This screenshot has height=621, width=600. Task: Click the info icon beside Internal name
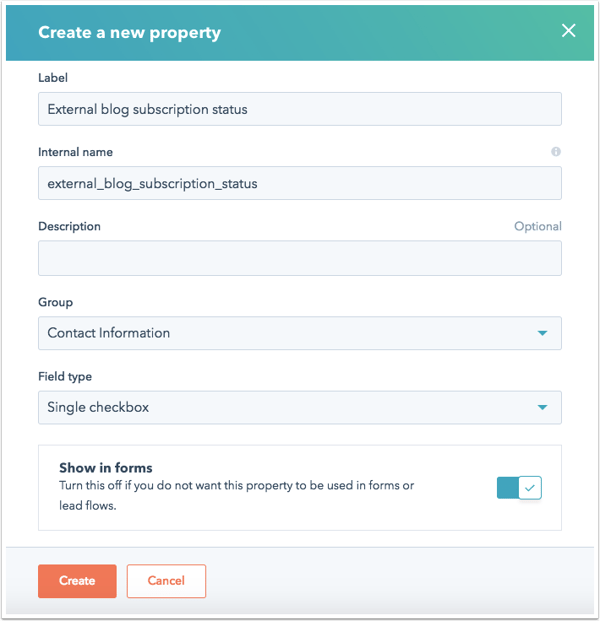pyautogui.click(x=556, y=152)
